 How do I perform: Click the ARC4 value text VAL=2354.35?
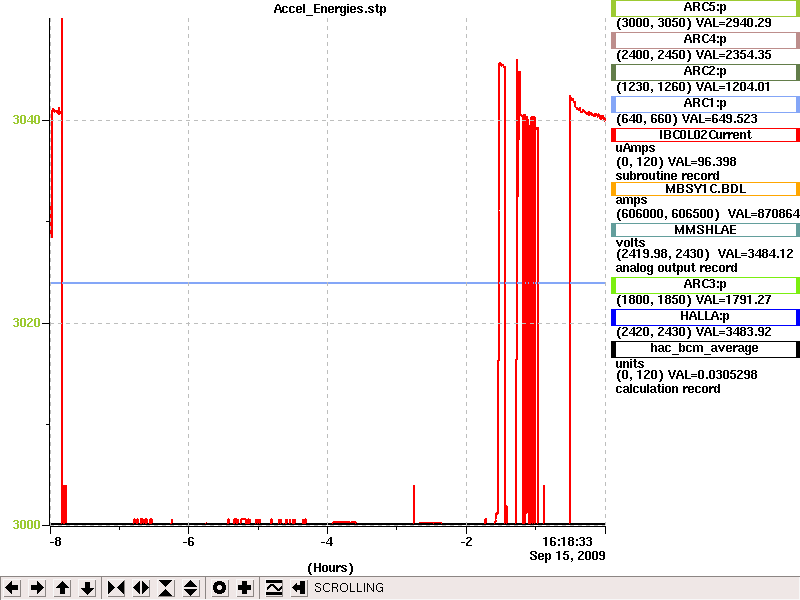coord(734,55)
